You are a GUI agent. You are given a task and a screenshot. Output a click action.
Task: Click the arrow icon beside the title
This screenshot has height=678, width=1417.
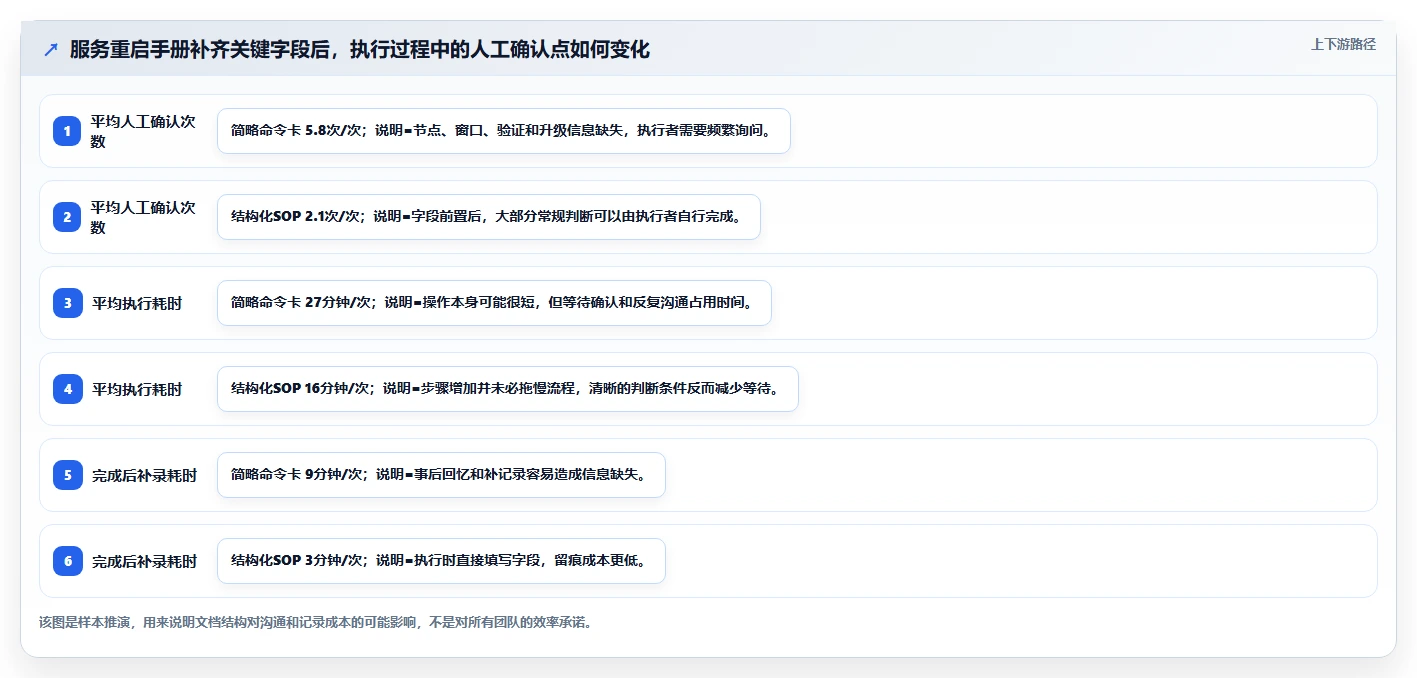pos(51,50)
